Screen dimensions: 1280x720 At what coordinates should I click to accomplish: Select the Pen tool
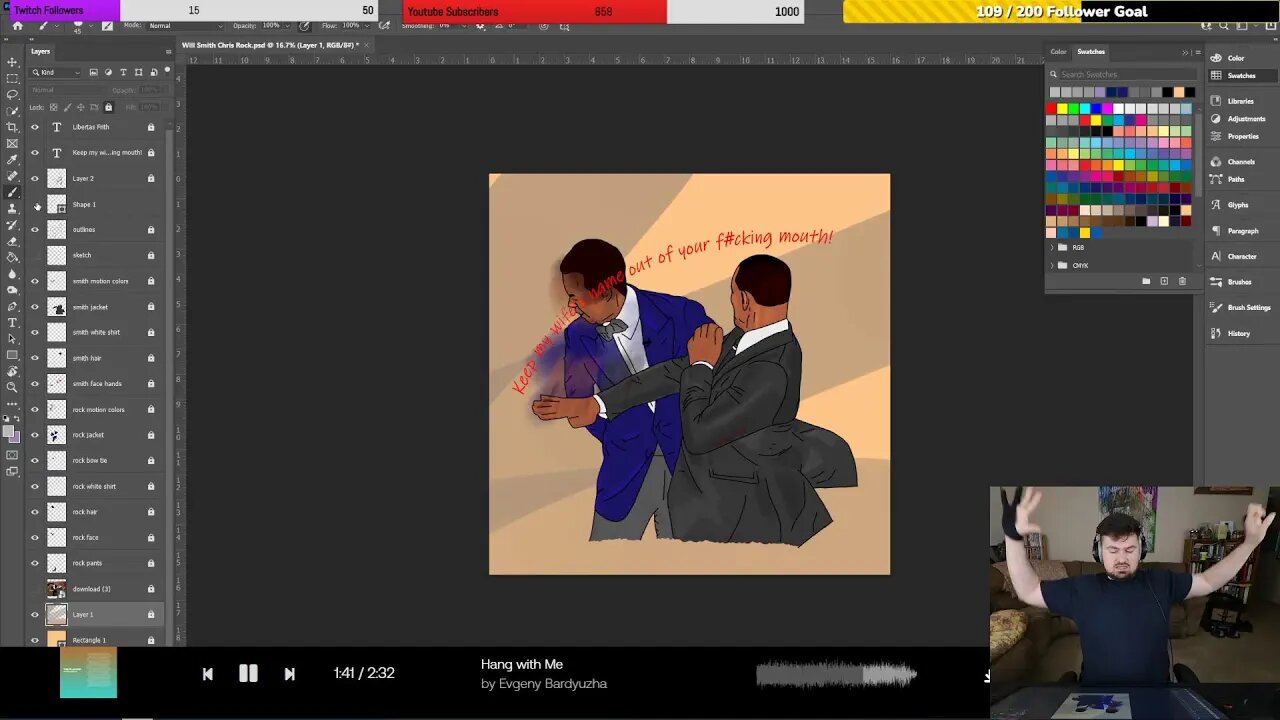[x=12, y=306]
